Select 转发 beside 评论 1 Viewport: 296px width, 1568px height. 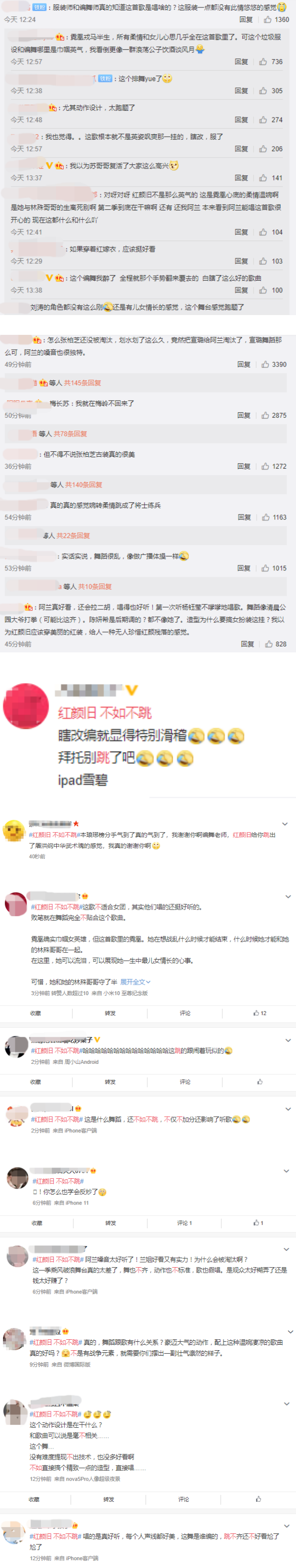pyautogui.click(x=111, y=1222)
